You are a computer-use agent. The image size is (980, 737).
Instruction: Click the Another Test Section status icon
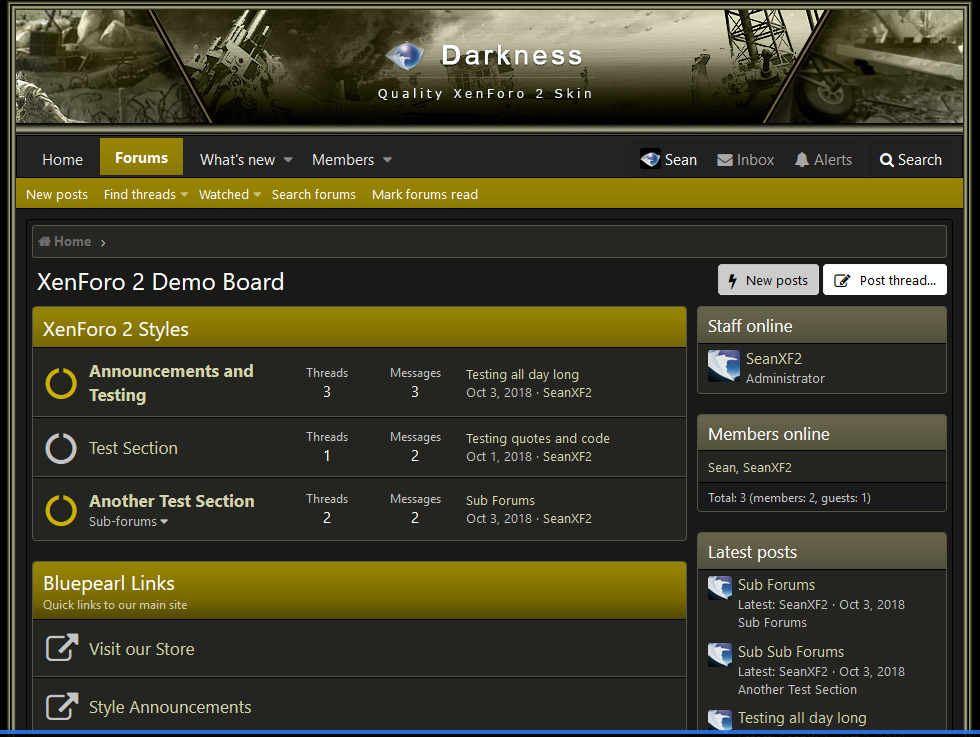pyautogui.click(x=61, y=510)
